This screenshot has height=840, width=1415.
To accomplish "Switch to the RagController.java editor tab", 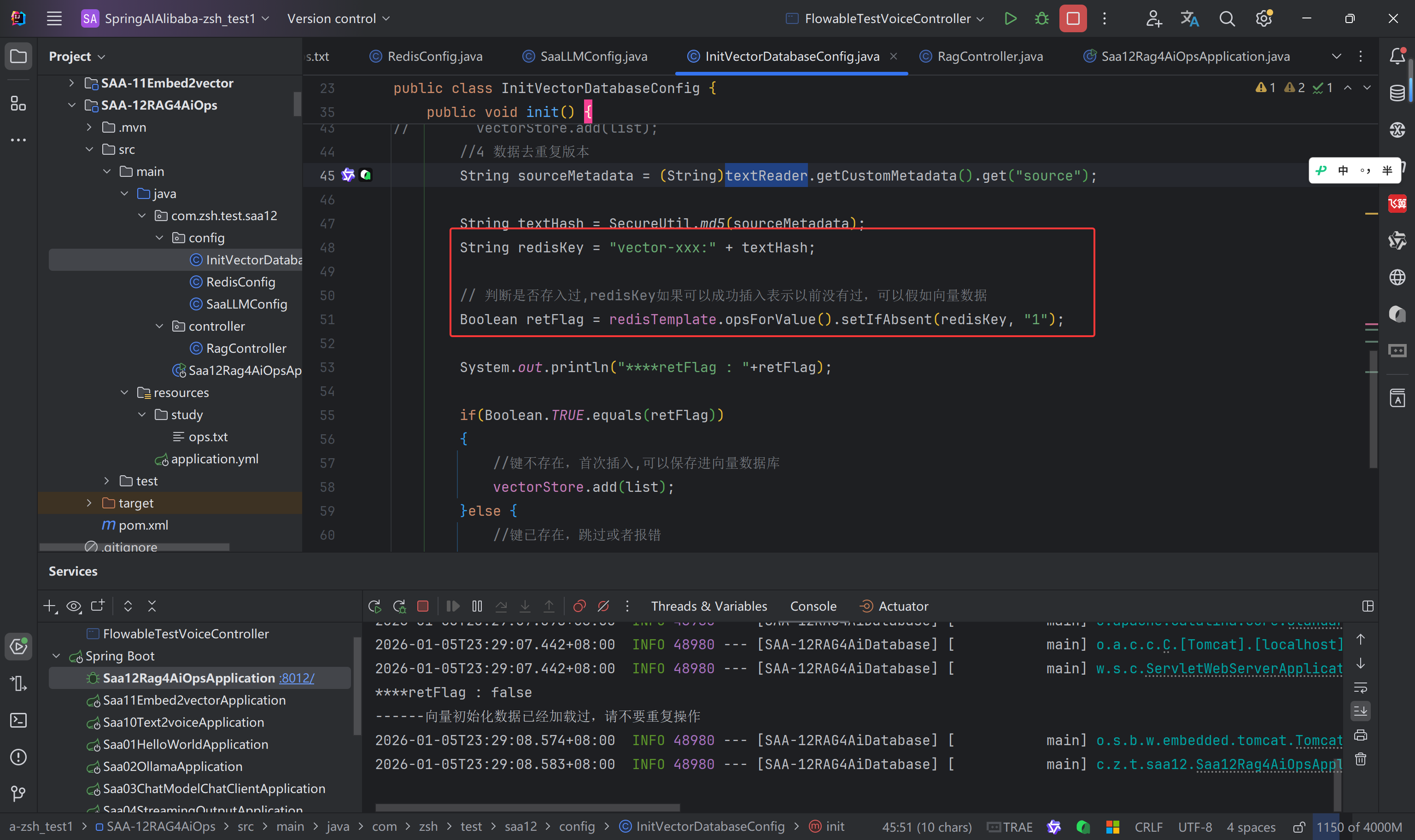I will click(x=989, y=57).
